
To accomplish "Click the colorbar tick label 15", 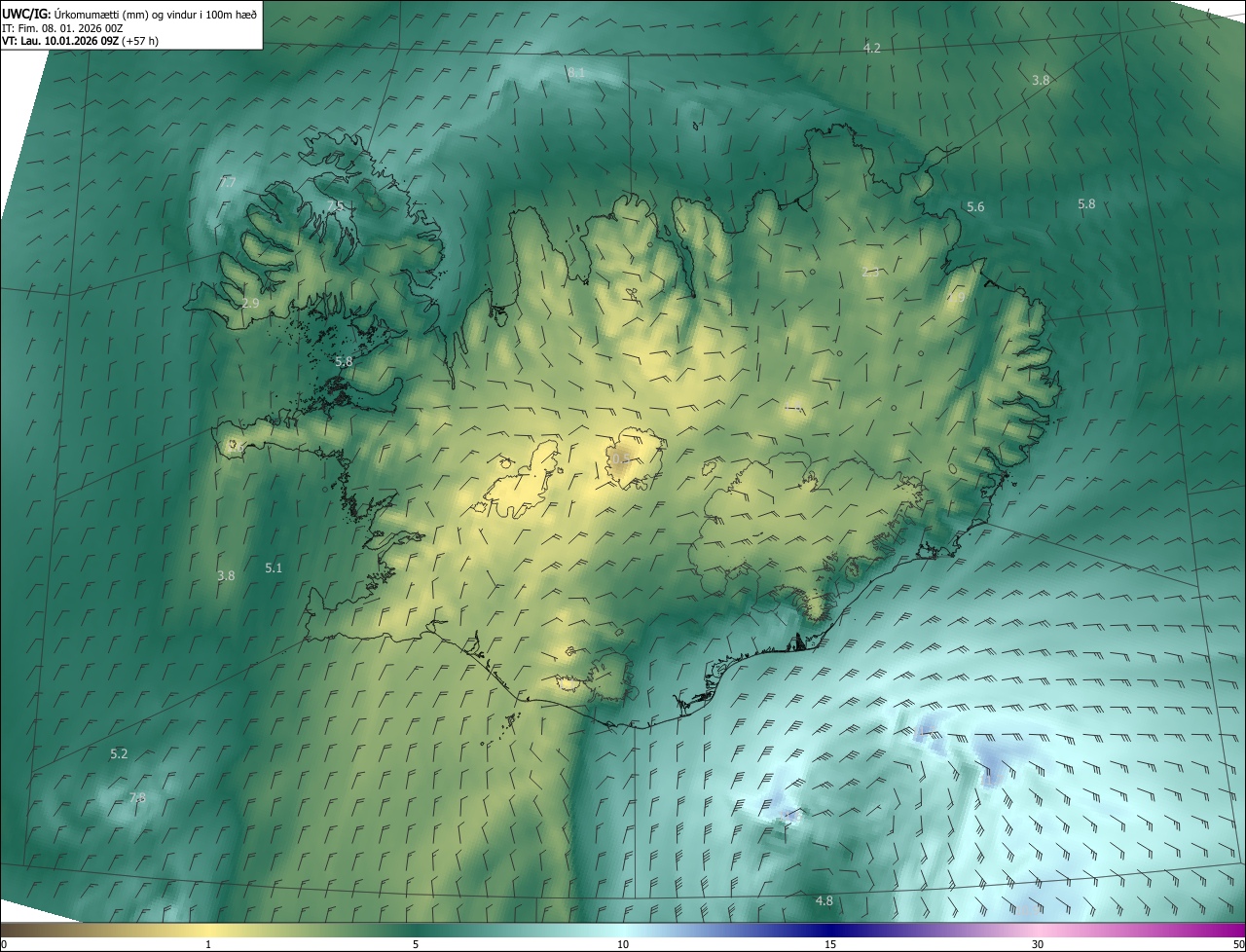I will [830, 944].
